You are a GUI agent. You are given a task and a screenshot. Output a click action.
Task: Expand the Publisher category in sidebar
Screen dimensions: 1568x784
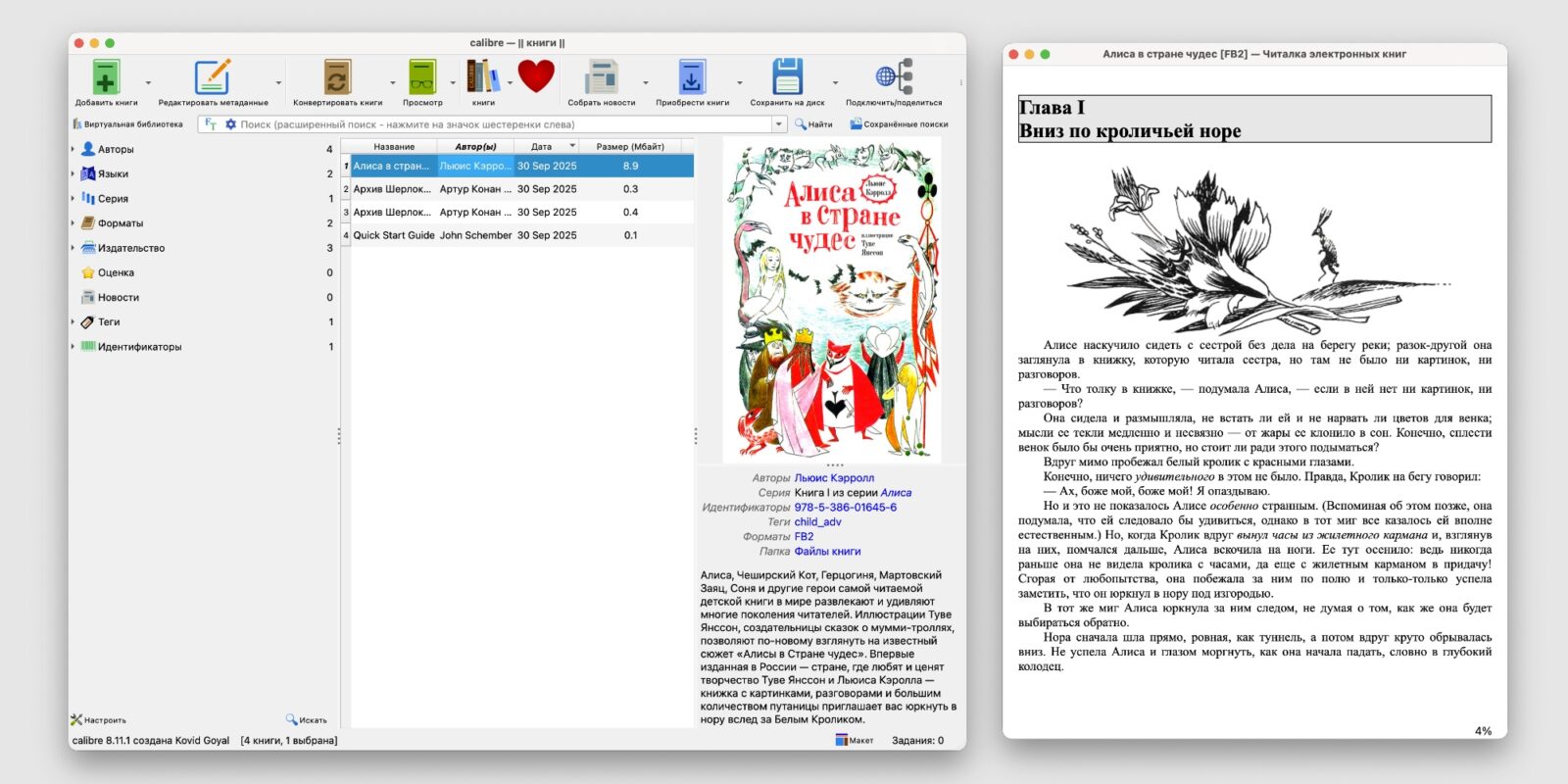[73, 248]
